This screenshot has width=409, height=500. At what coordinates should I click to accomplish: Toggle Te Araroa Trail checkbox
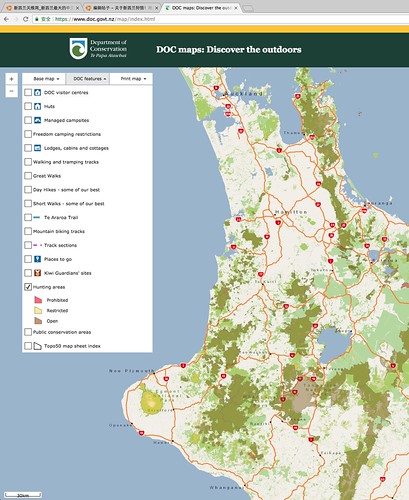point(28,217)
